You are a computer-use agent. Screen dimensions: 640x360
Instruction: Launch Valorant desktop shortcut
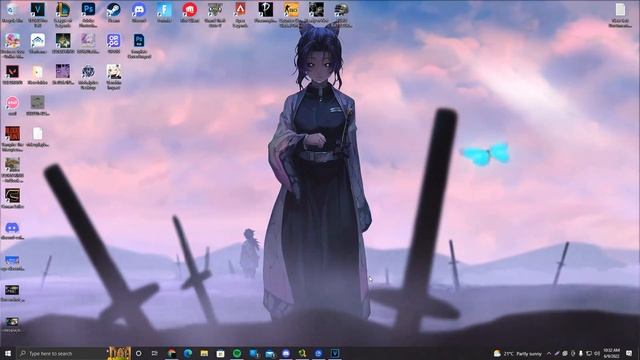[12, 74]
